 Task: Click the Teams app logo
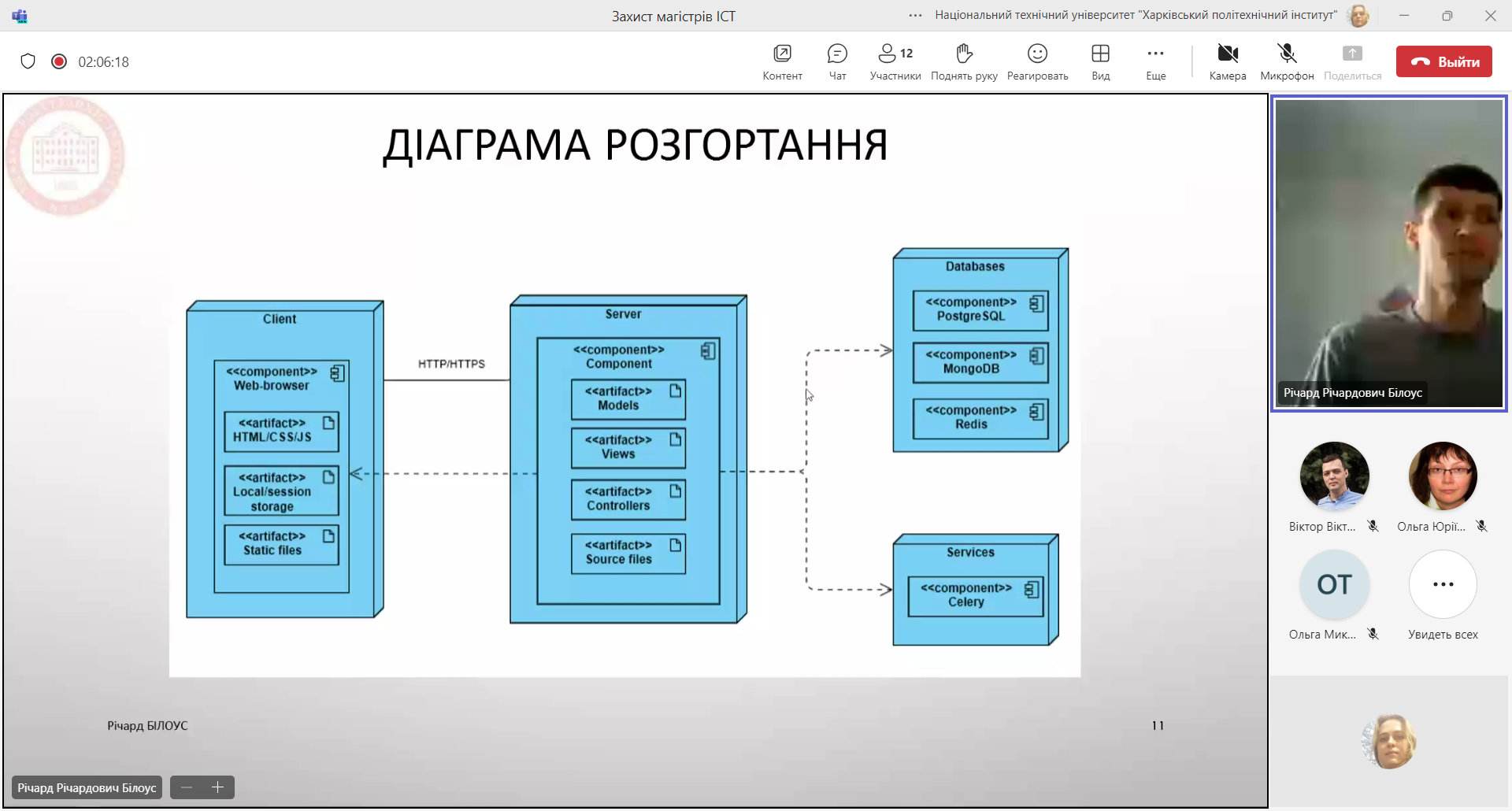(20, 16)
